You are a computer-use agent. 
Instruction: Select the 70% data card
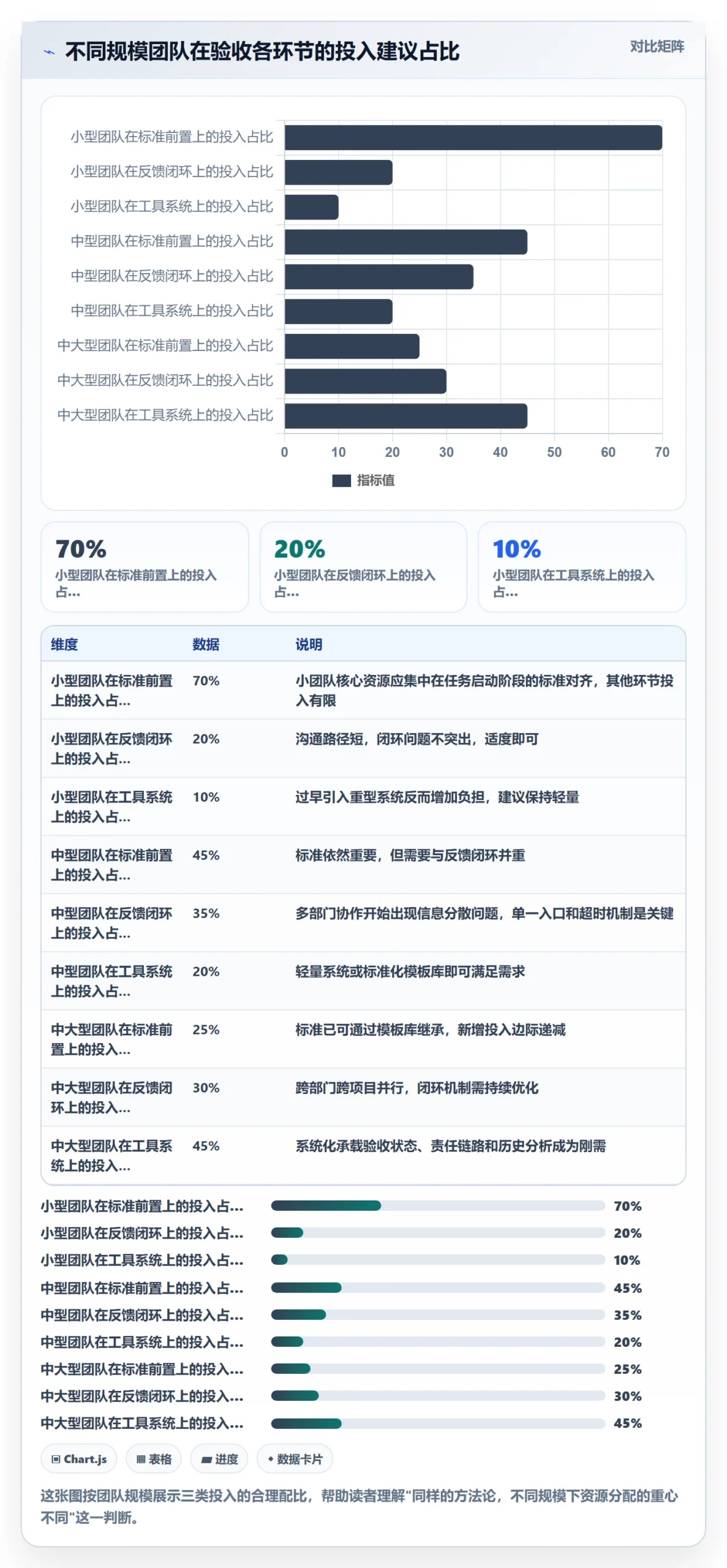[x=145, y=567]
